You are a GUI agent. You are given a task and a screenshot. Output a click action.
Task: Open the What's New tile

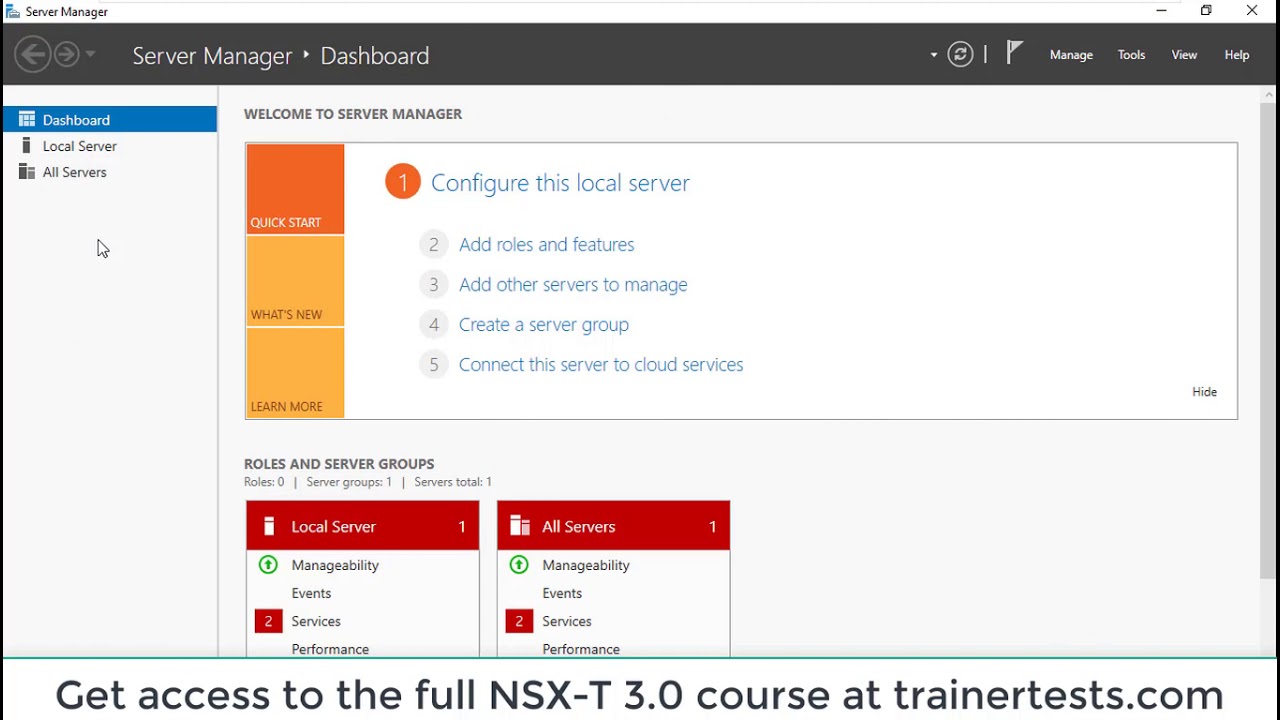pyautogui.click(x=295, y=281)
